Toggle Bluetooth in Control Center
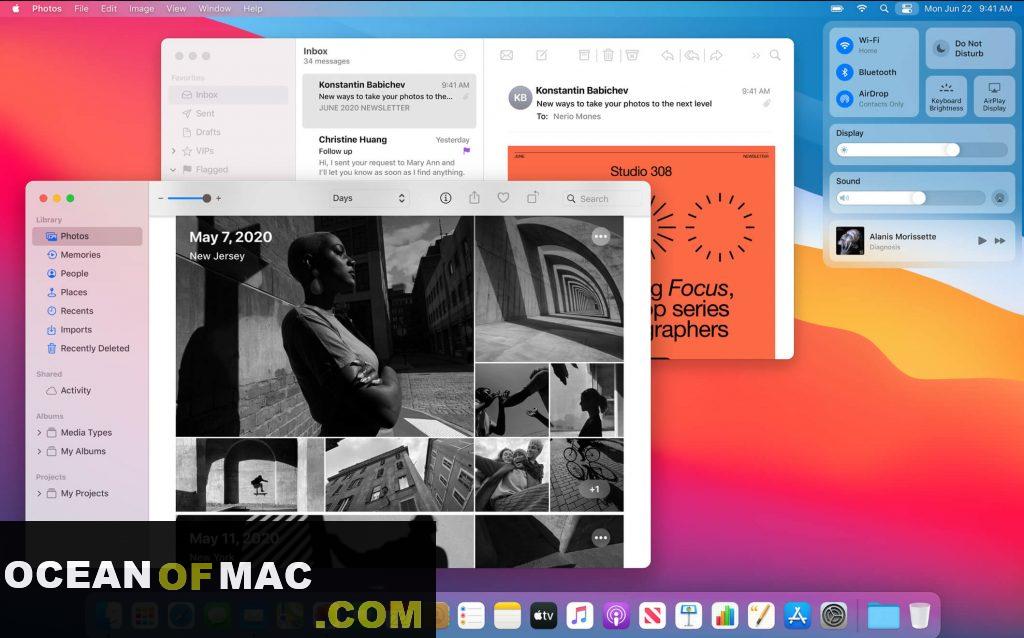This screenshot has width=1024, height=638. [845, 72]
